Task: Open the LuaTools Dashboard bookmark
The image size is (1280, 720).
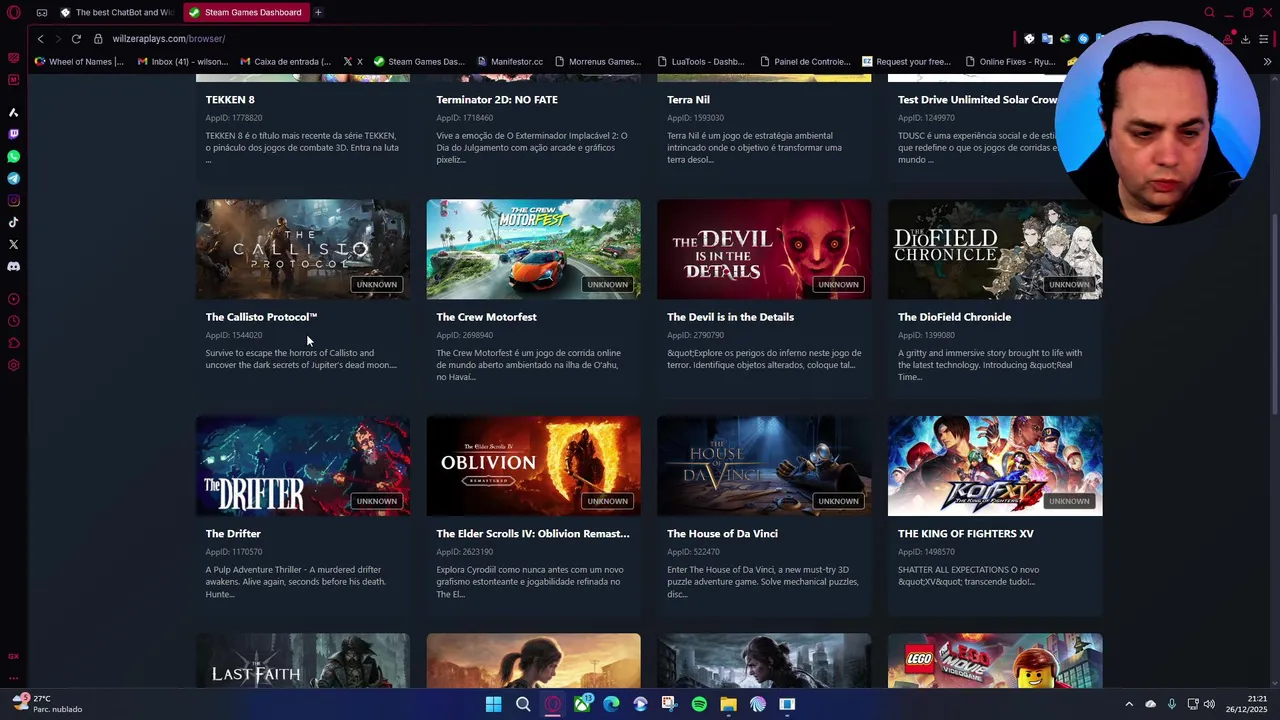Action: (700, 61)
